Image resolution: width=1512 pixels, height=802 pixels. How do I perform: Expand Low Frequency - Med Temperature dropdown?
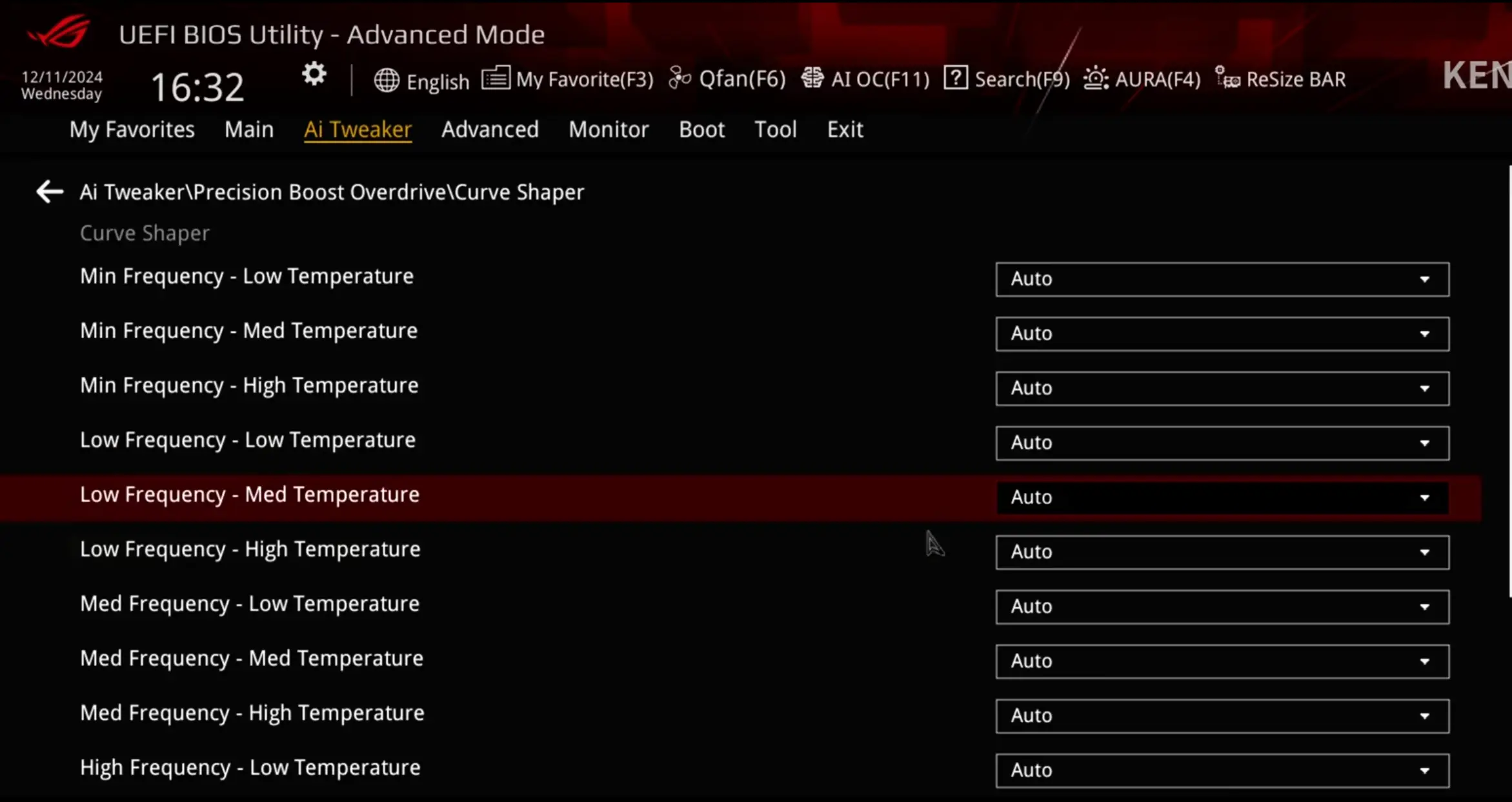(x=1222, y=497)
